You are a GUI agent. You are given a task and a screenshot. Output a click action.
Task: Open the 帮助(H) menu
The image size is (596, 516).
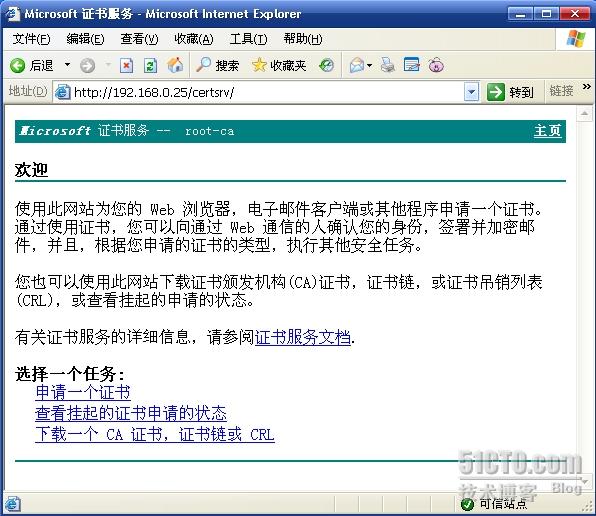(x=303, y=39)
